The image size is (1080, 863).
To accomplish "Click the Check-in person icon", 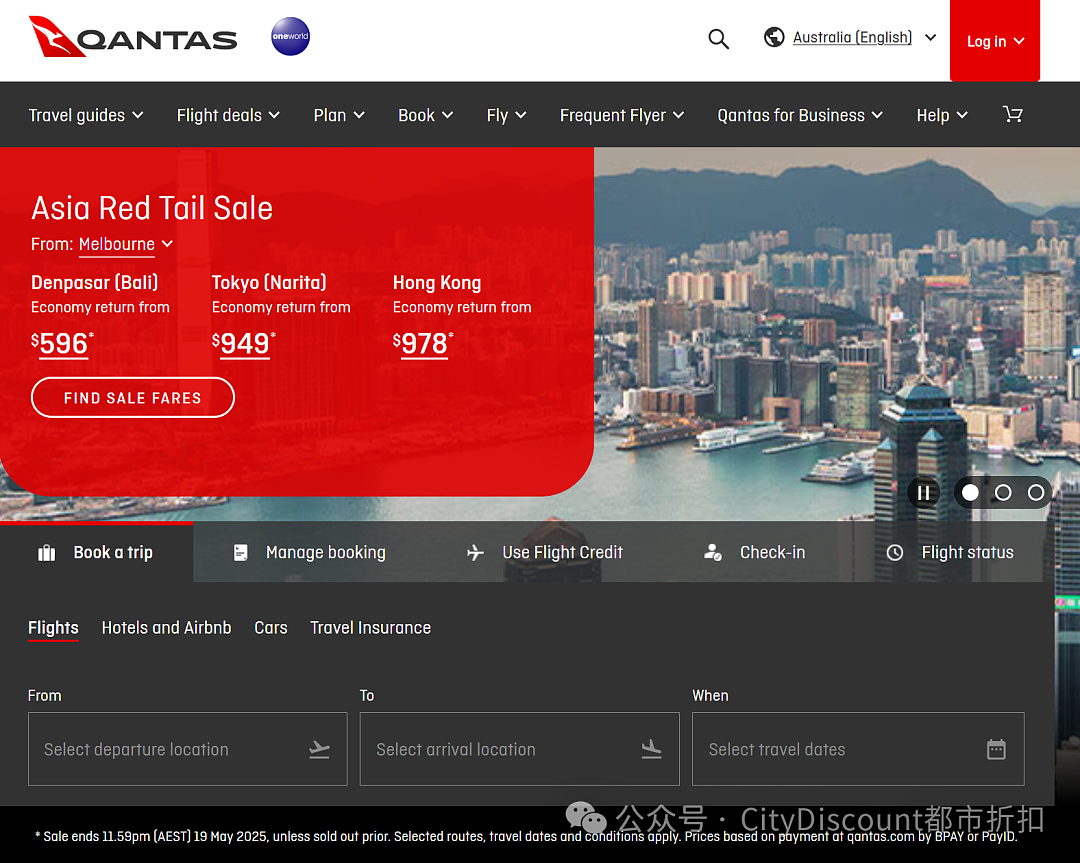I will [713, 552].
